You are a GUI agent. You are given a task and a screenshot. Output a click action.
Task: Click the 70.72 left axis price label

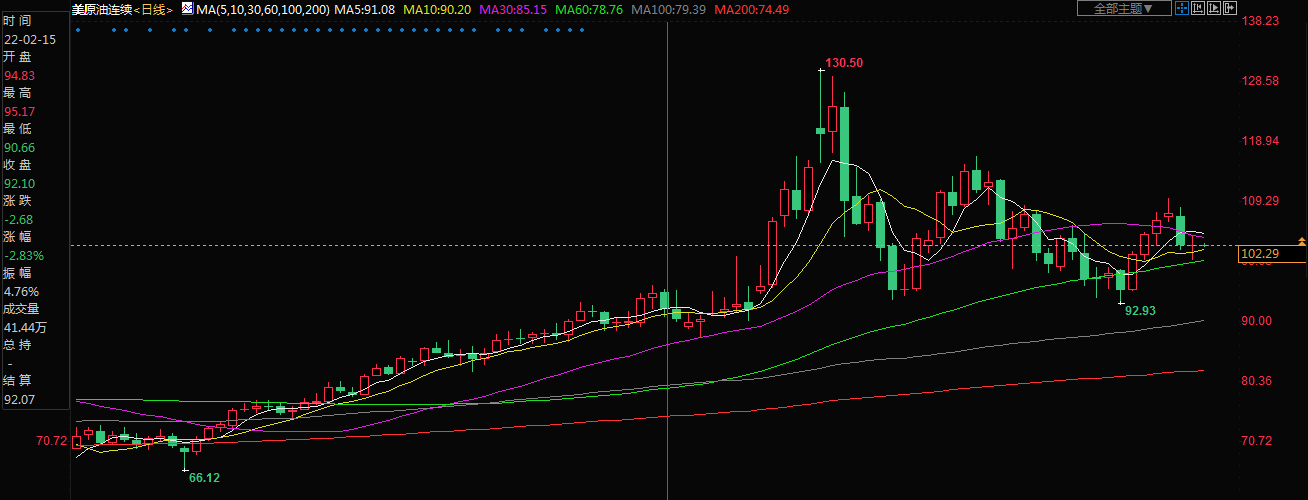[51, 441]
